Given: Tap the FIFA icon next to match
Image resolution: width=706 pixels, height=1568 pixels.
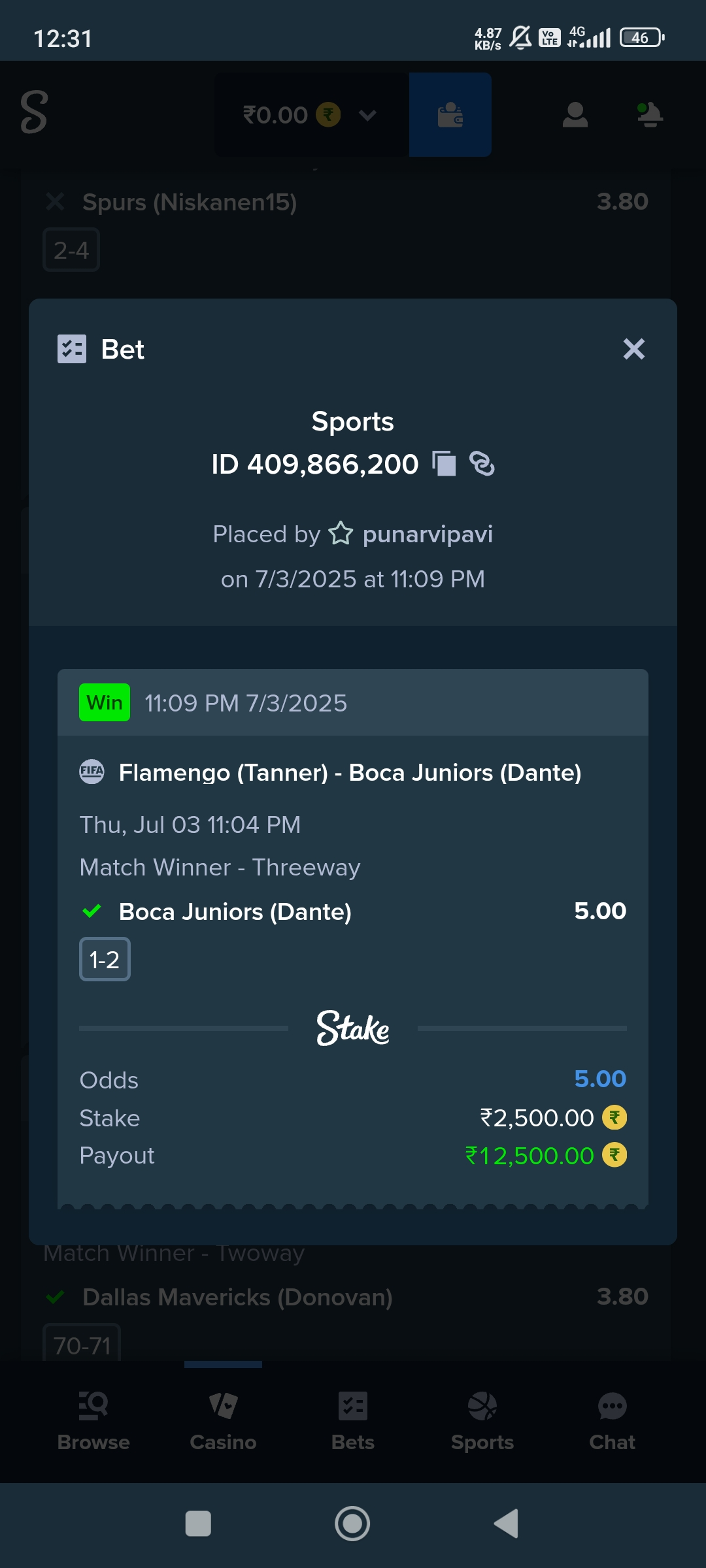Looking at the screenshot, I should 92,772.
